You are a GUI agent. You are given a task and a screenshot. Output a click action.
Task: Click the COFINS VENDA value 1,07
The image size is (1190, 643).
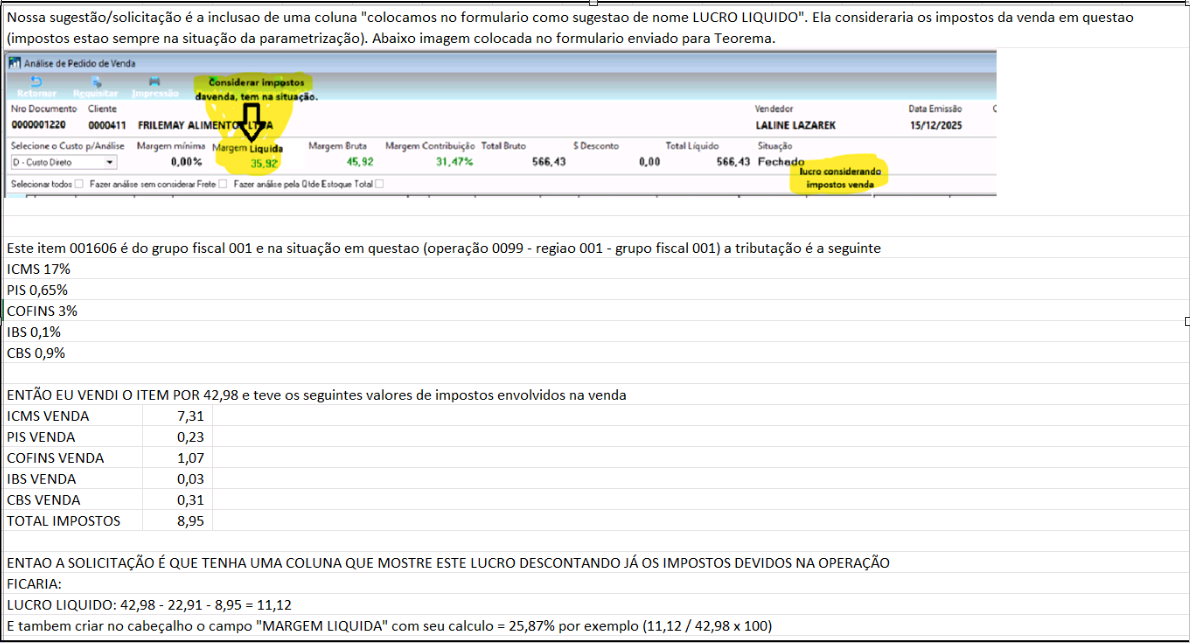178,458
